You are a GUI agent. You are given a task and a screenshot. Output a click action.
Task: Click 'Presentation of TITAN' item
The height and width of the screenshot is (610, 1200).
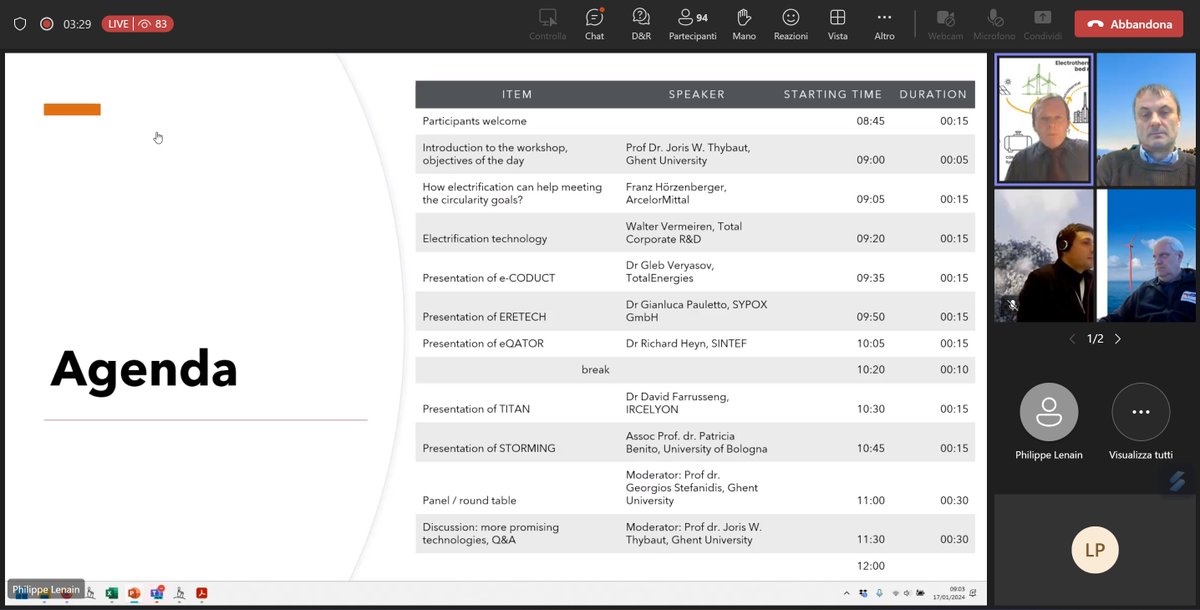(x=476, y=409)
